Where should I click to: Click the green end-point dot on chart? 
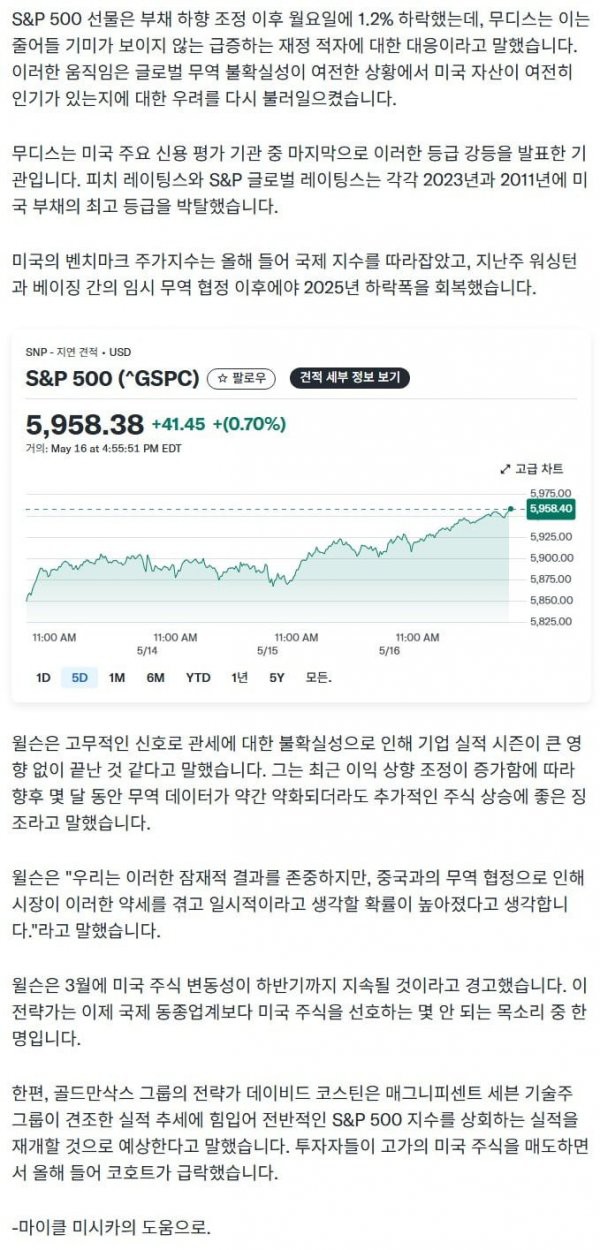coord(511,509)
